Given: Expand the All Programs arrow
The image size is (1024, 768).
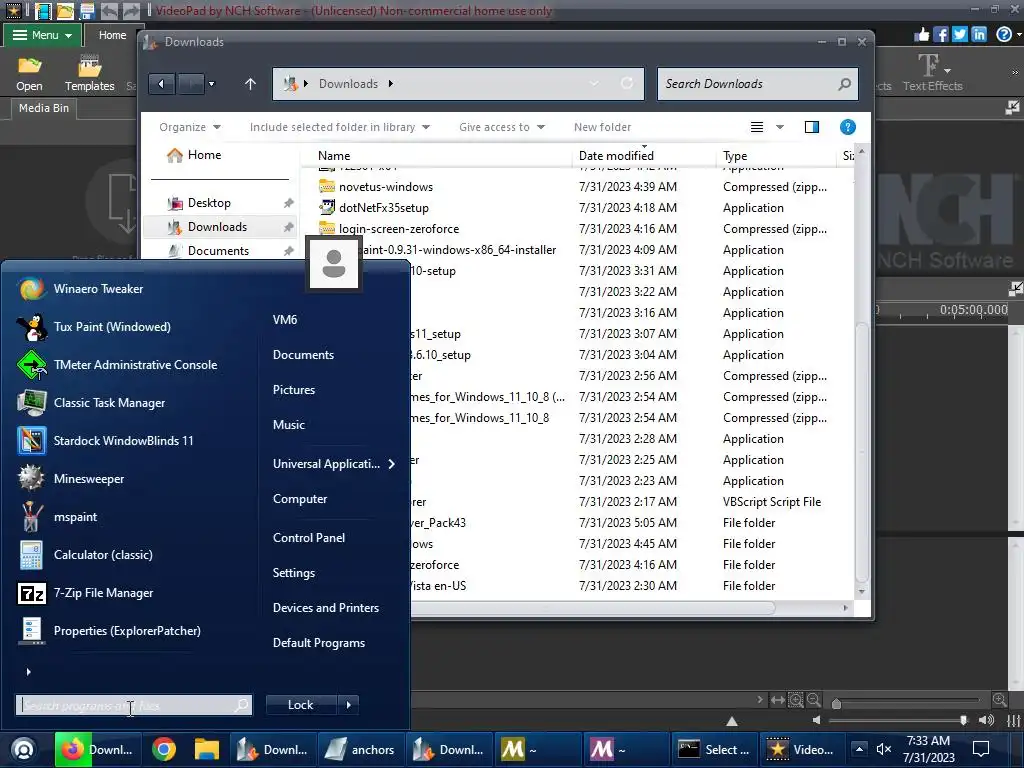Looking at the screenshot, I should (28, 672).
